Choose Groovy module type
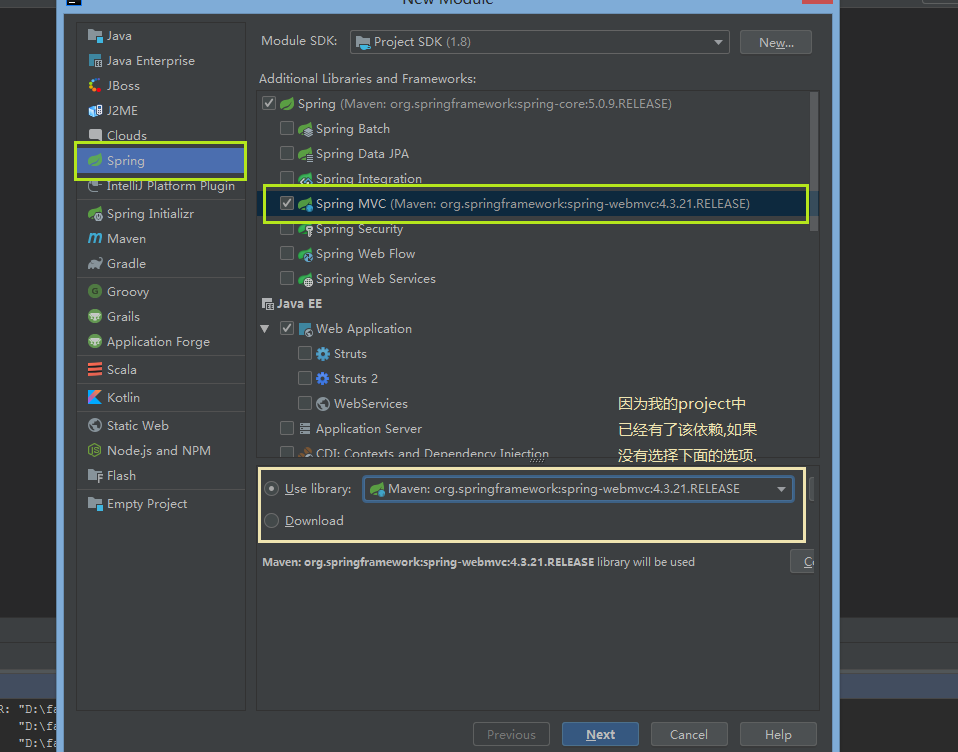This screenshot has height=752, width=958. 161,291
